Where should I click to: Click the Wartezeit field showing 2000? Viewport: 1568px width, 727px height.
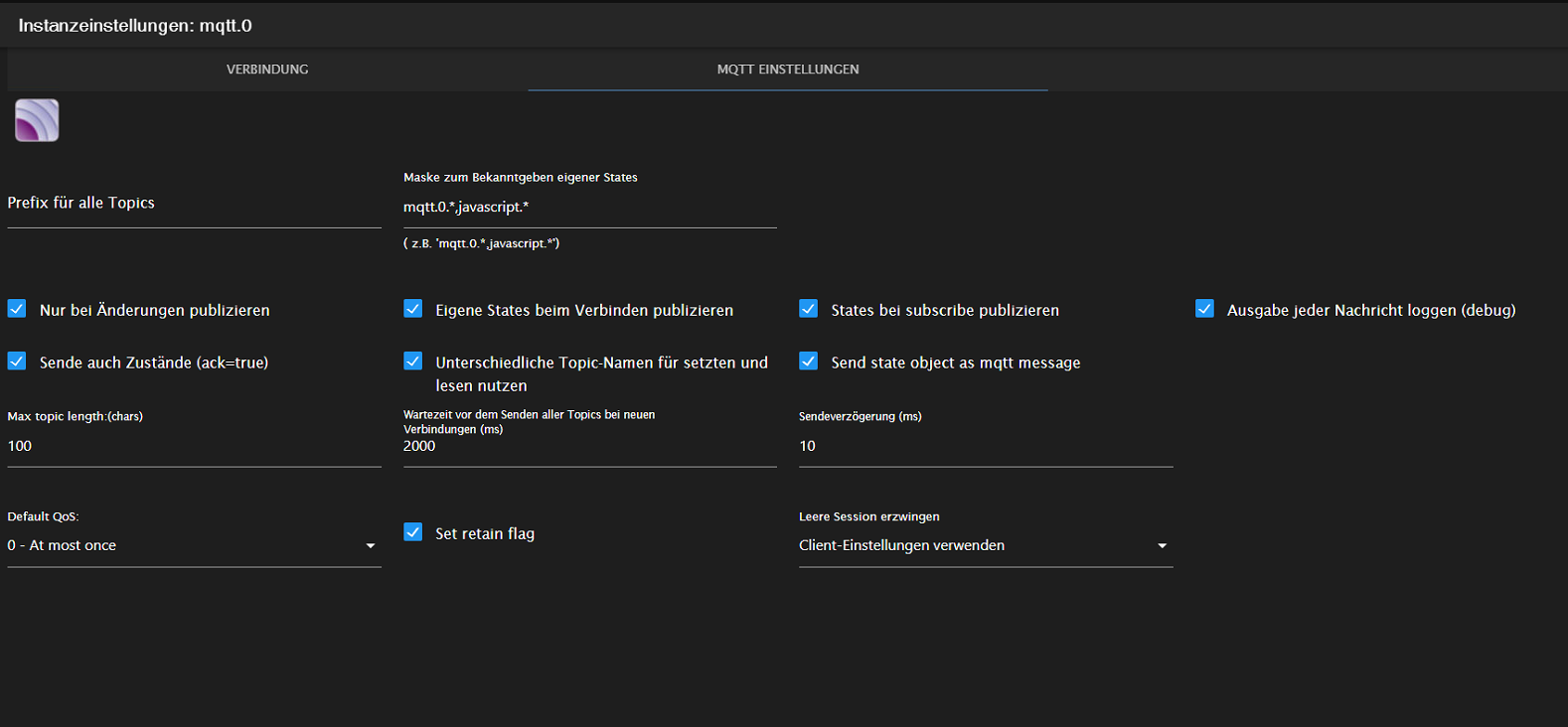[x=588, y=447]
